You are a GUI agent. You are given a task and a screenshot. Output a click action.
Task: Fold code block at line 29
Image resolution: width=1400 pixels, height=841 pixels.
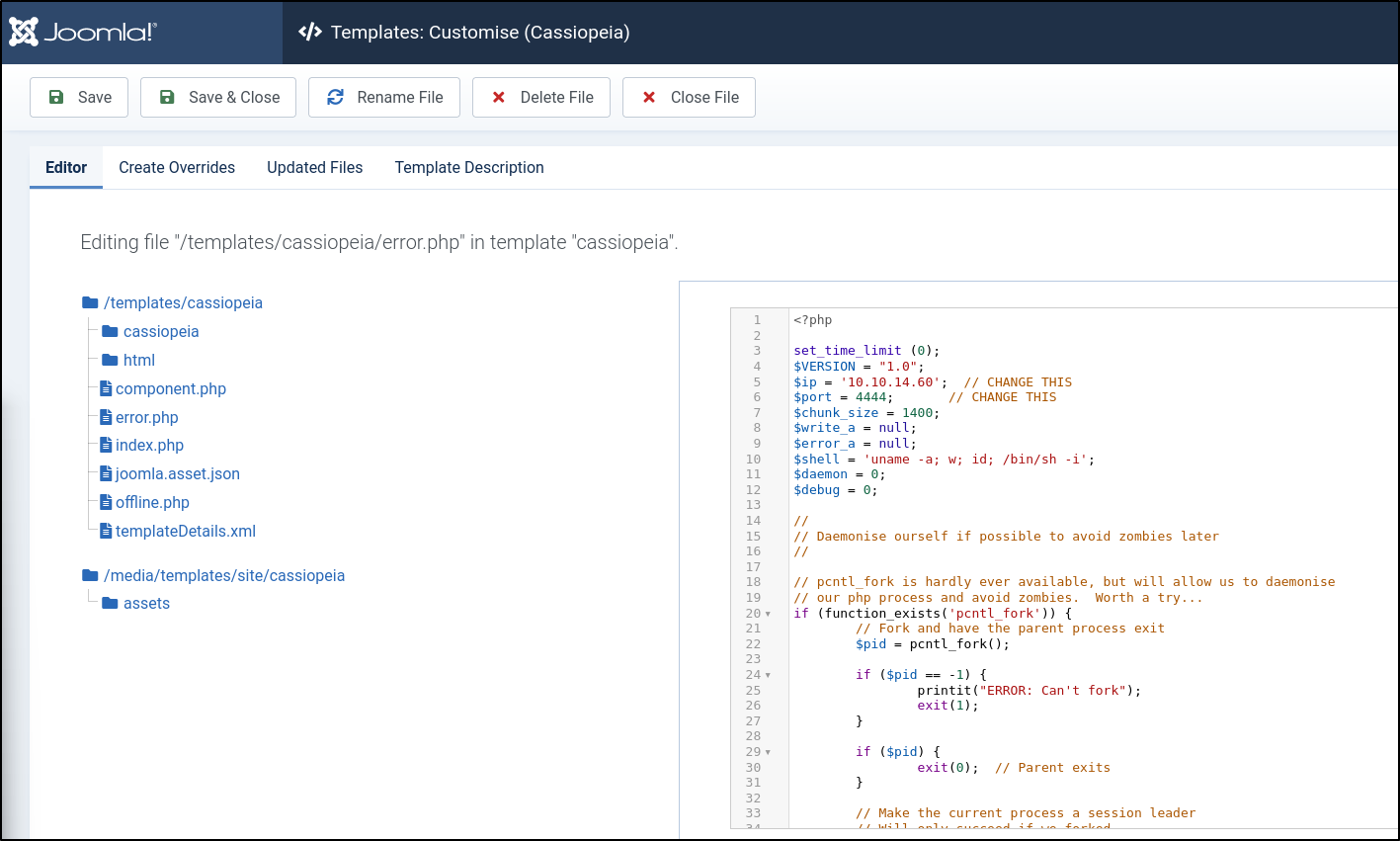click(x=769, y=752)
